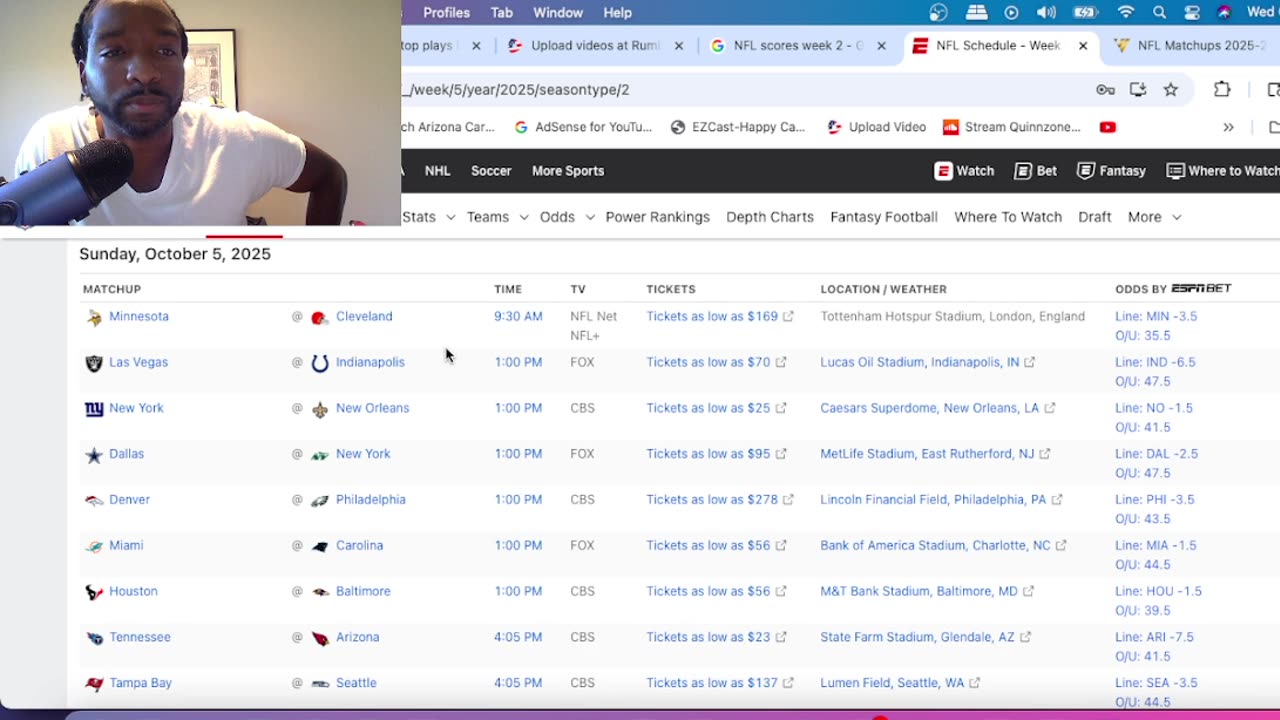Click the Denver Broncos logo
The height and width of the screenshot is (720, 1280).
pos(94,500)
